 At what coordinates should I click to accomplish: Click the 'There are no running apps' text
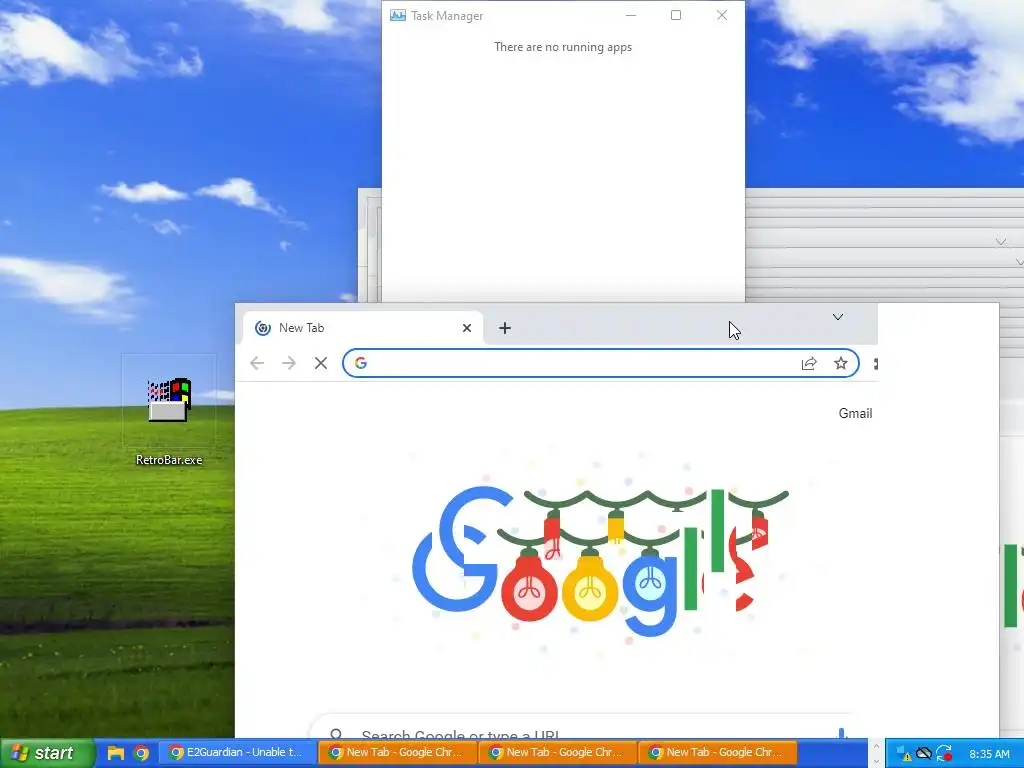point(563,47)
